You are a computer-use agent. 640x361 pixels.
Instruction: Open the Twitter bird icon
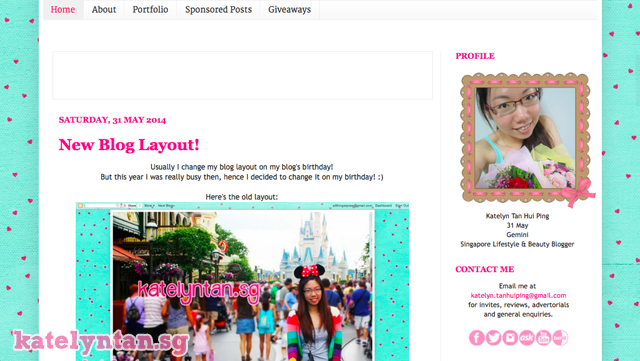pos(493,338)
